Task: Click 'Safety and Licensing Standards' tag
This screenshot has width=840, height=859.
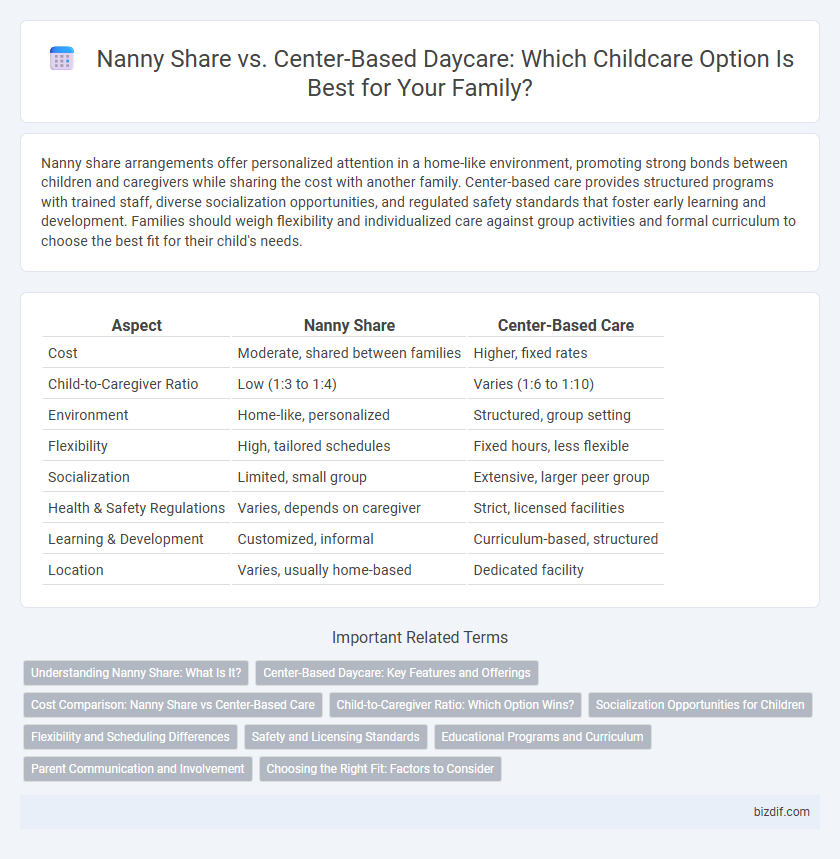Action: 335,737
